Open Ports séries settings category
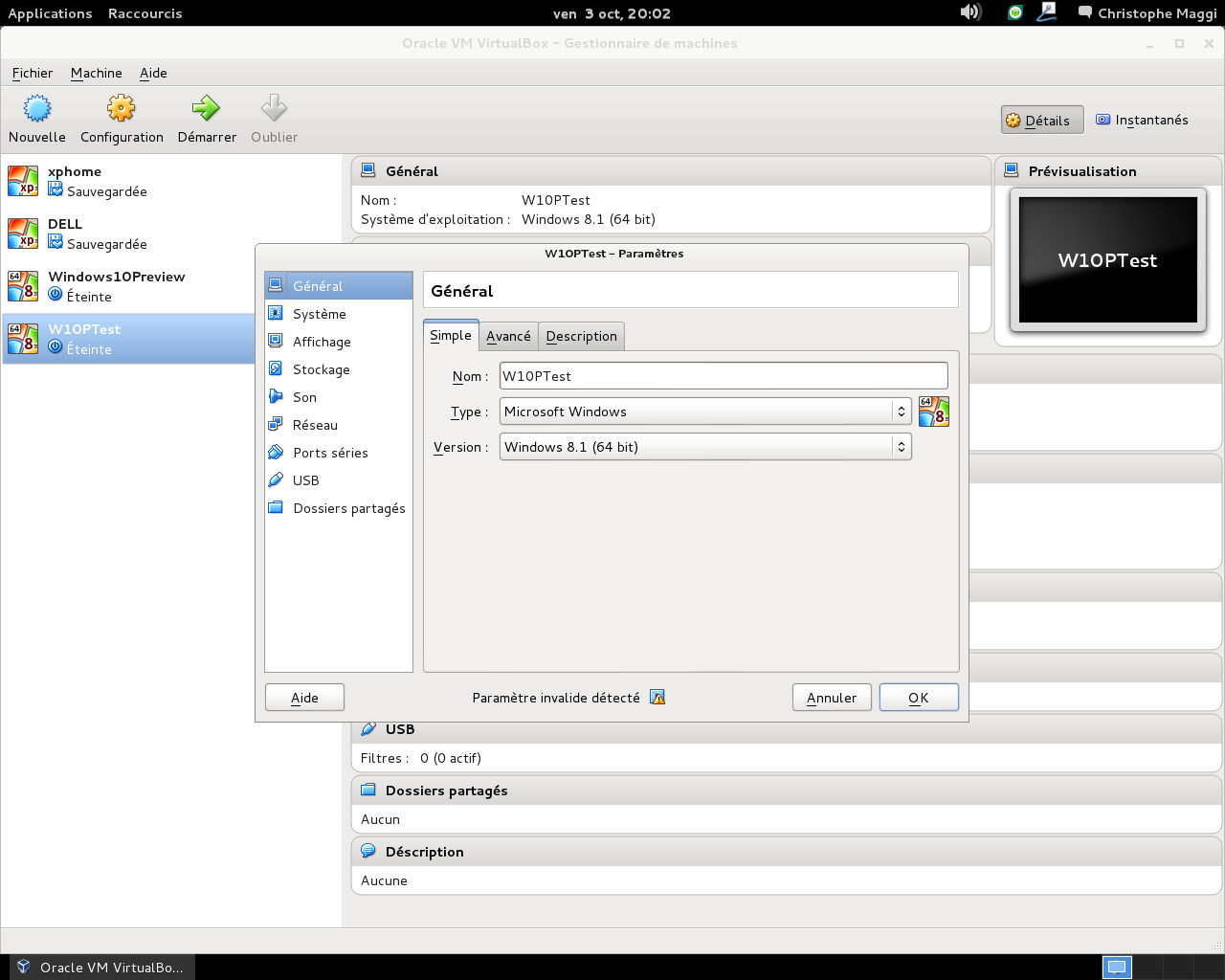The height and width of the screenshot is (980, 1225). [339, 453]
